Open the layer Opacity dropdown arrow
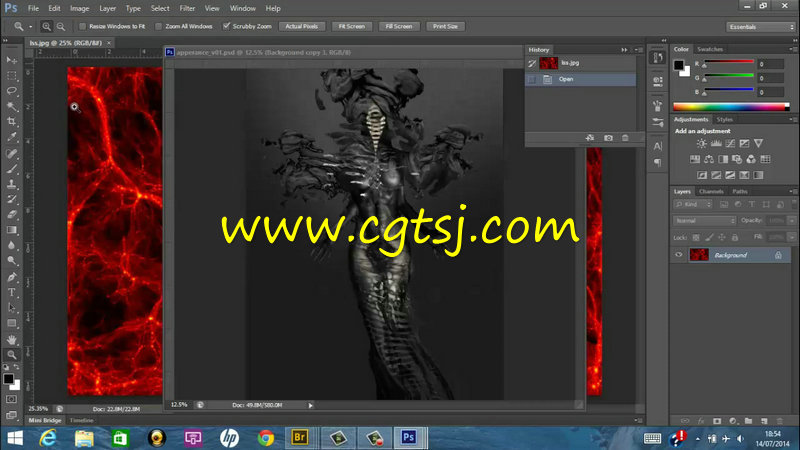The width and height of the screenshot is (800, 450). (x=791, y=220)
